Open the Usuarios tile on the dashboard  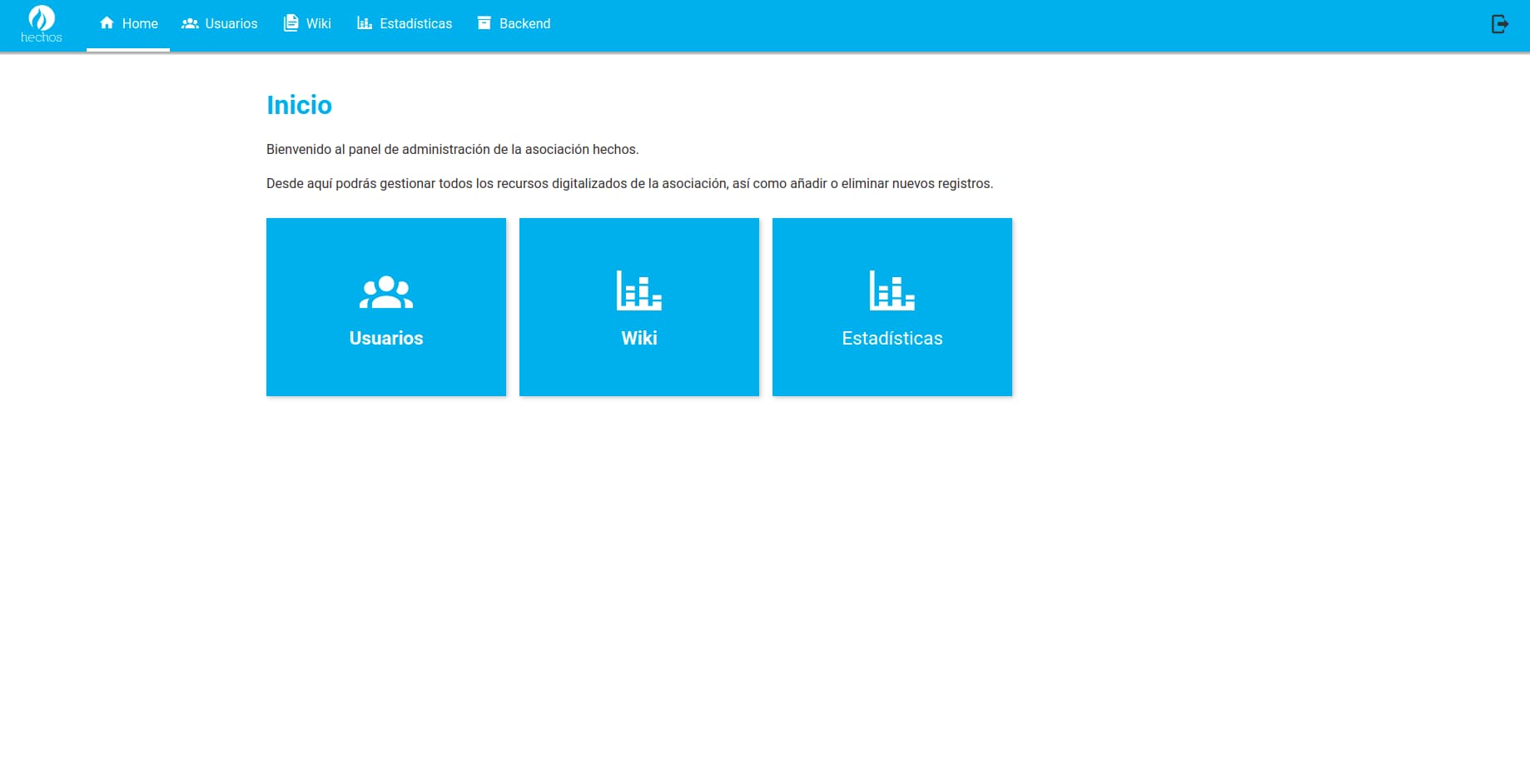pyautogui.click(x=385, y=306)
